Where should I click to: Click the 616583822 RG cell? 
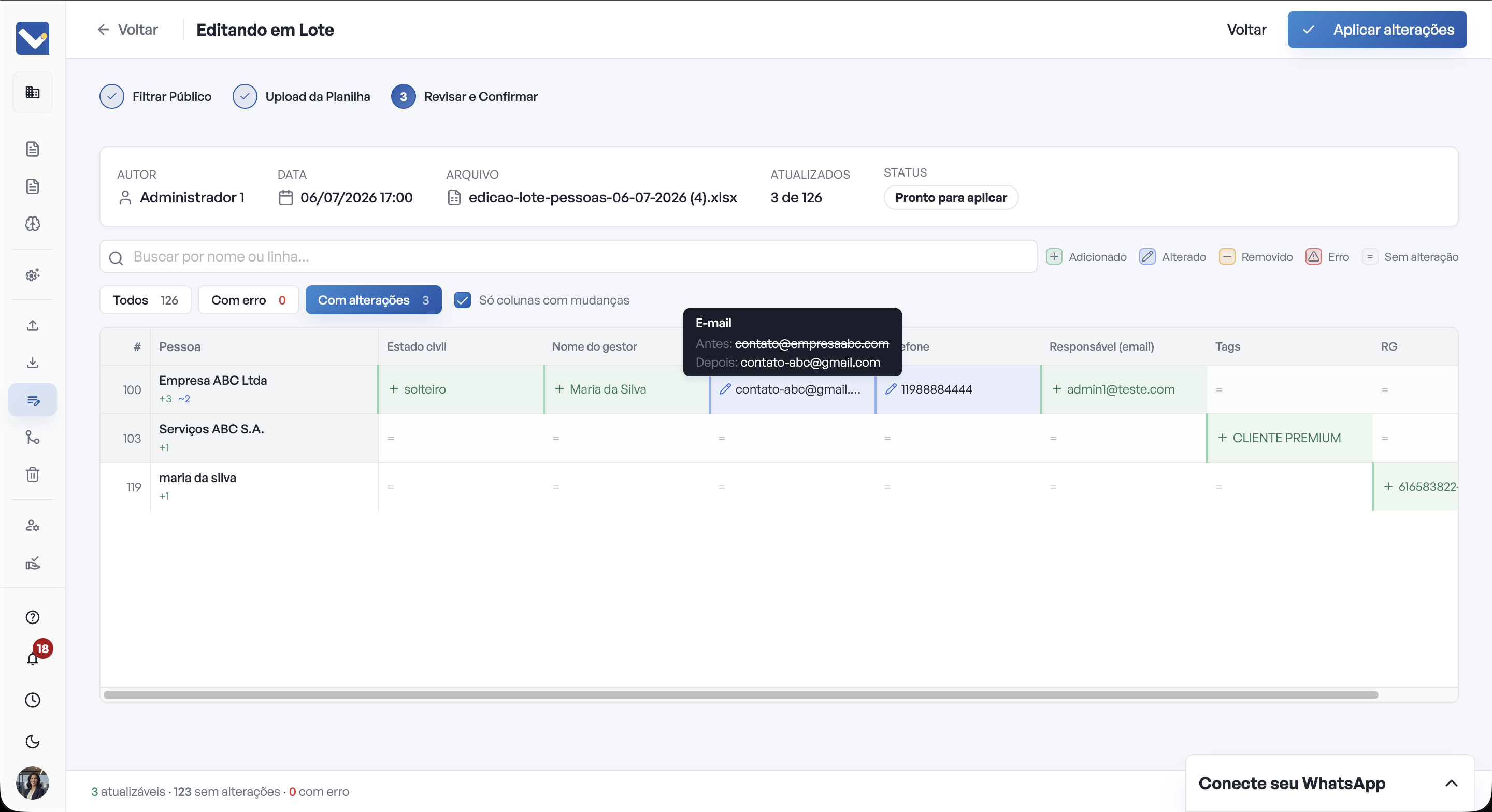pos(1415,486)
